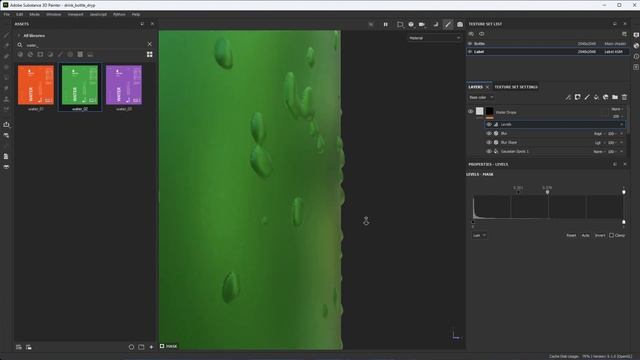640x360 pixels.
Task: Toggle the highlighted paint brush icon in viewport toolbar
Action: point(448,24)
